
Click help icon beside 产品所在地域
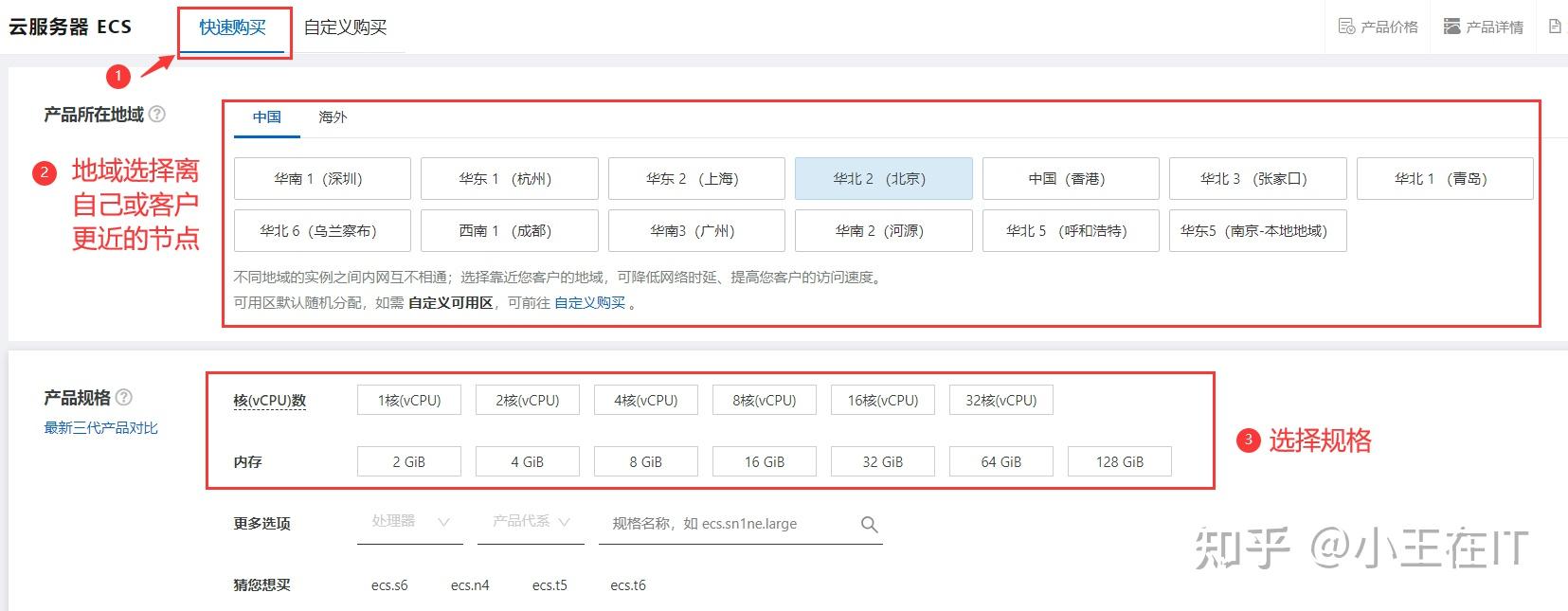coord(157,114)
